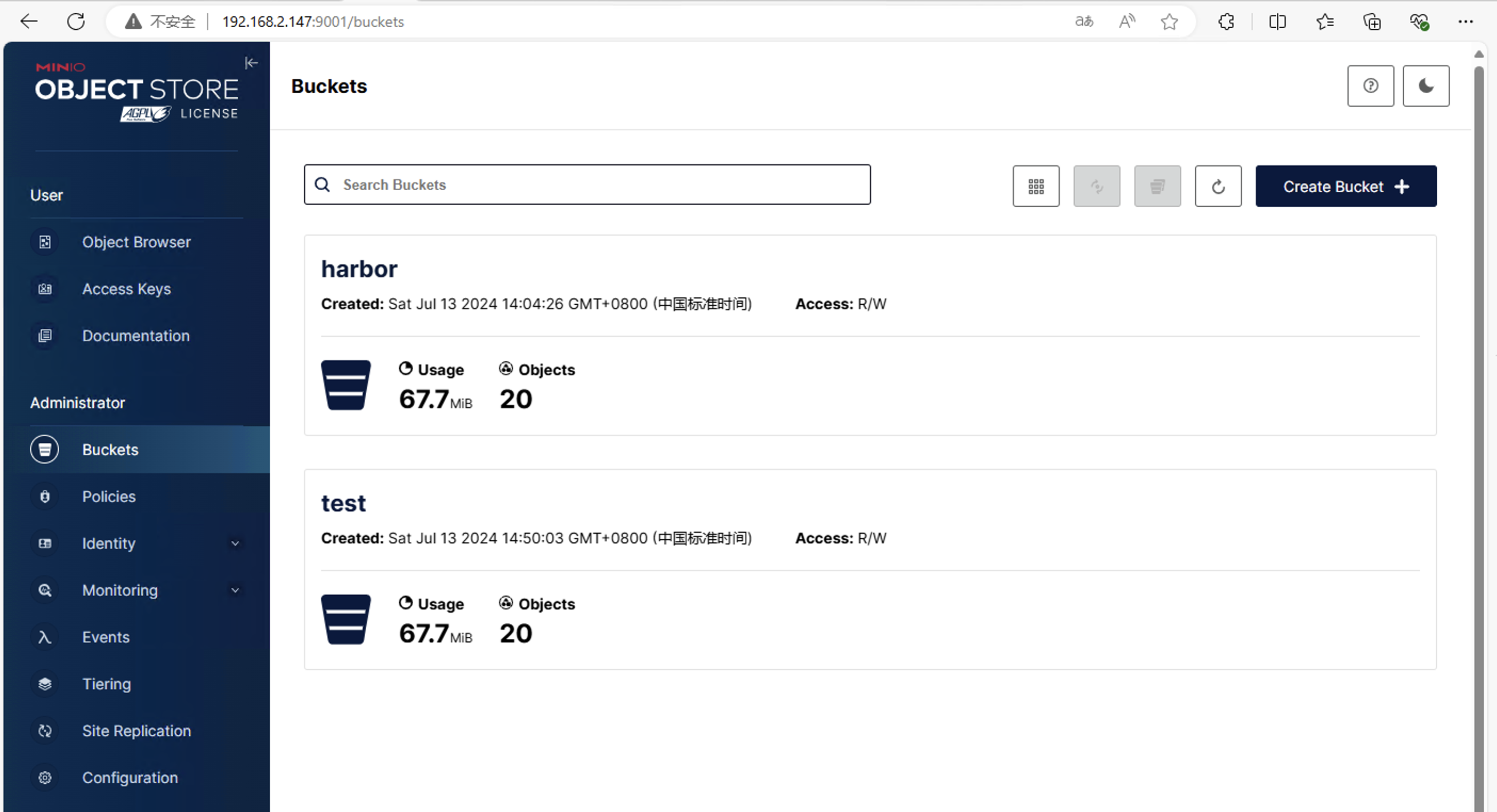Add this page to browser favorites
This screenshot has width=1497, height=812.
[x=1169, y=21]
